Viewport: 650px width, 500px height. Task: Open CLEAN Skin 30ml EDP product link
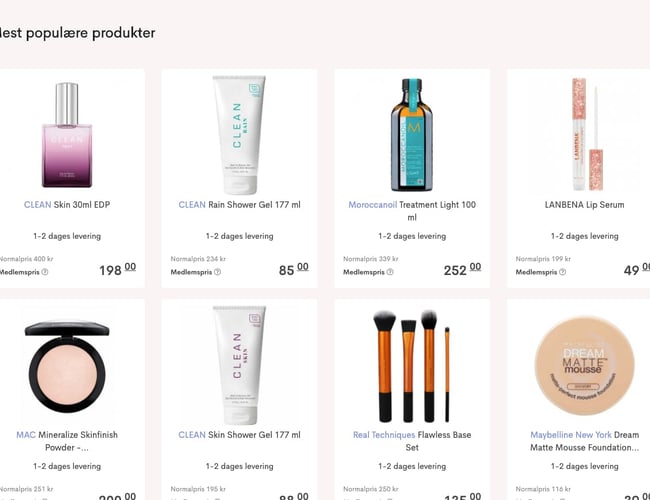67,205
